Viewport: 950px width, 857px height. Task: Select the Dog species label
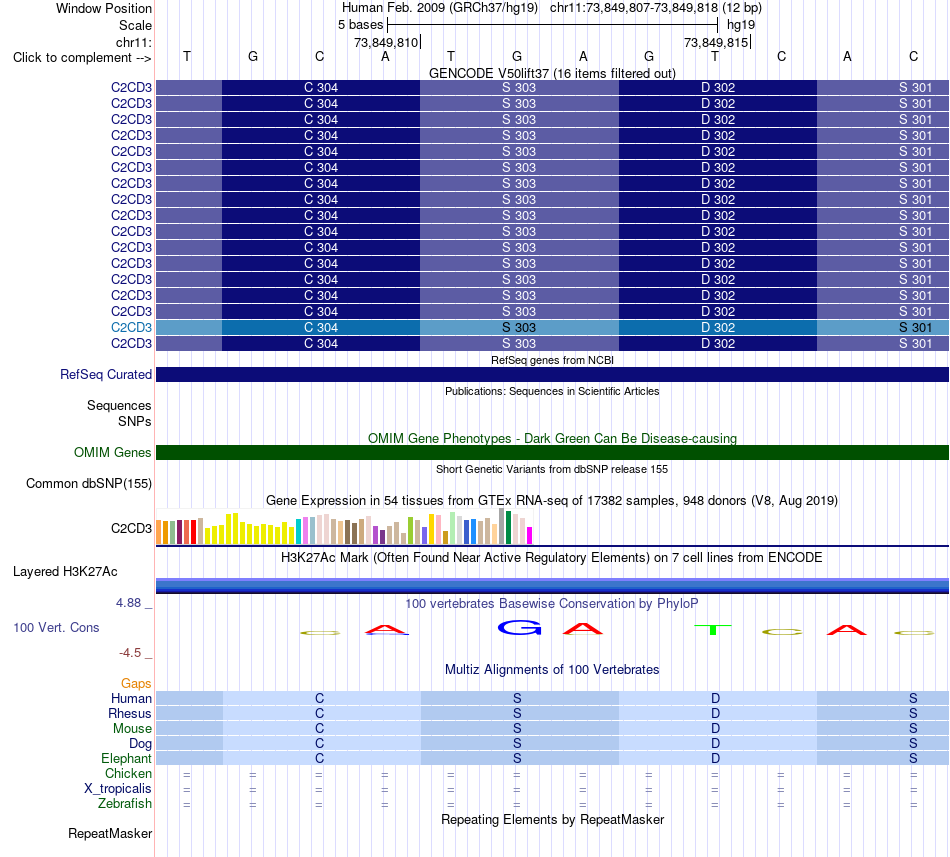click(141, 744)
